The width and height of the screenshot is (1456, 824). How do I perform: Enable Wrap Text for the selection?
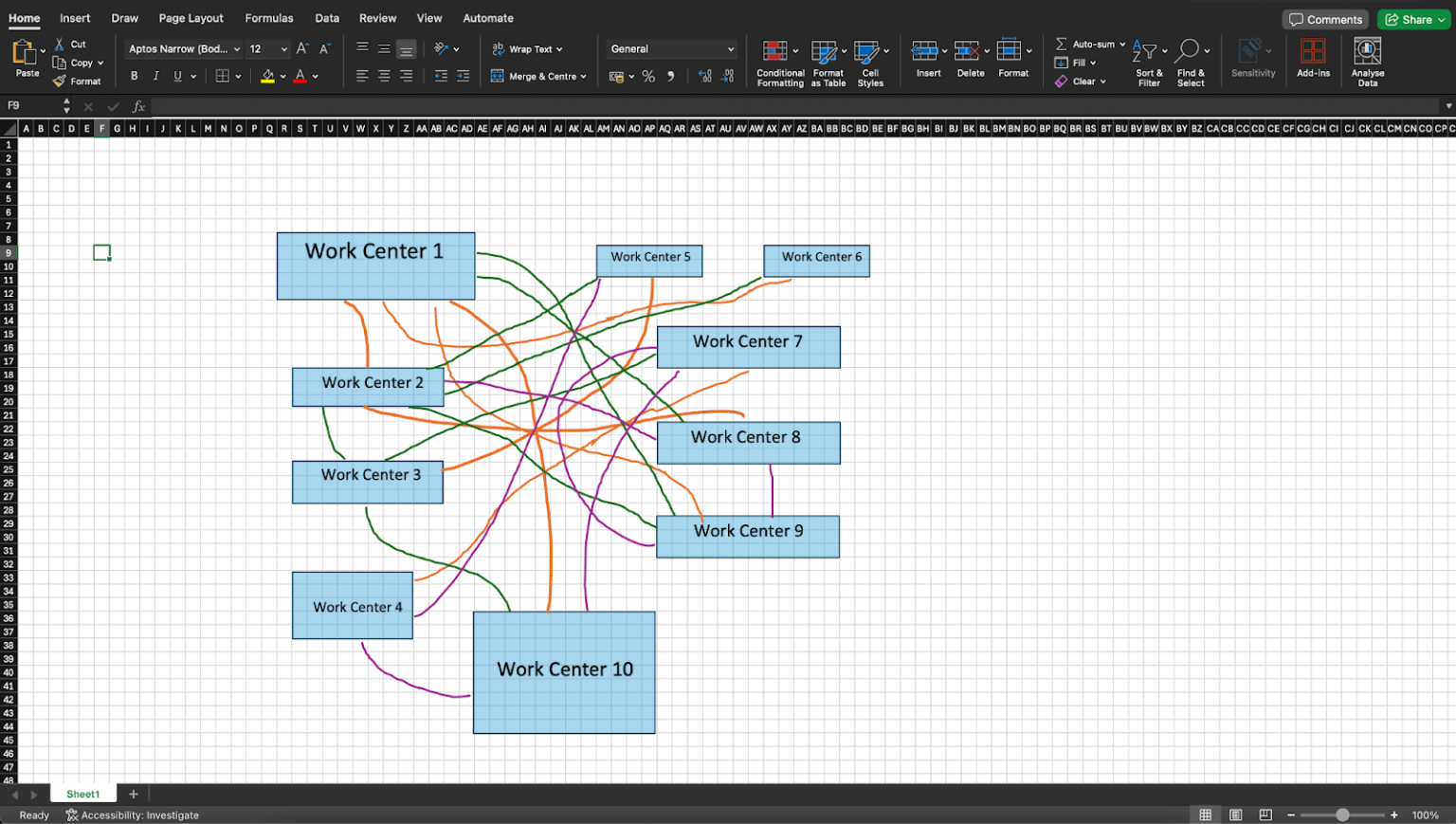(527, 48)
